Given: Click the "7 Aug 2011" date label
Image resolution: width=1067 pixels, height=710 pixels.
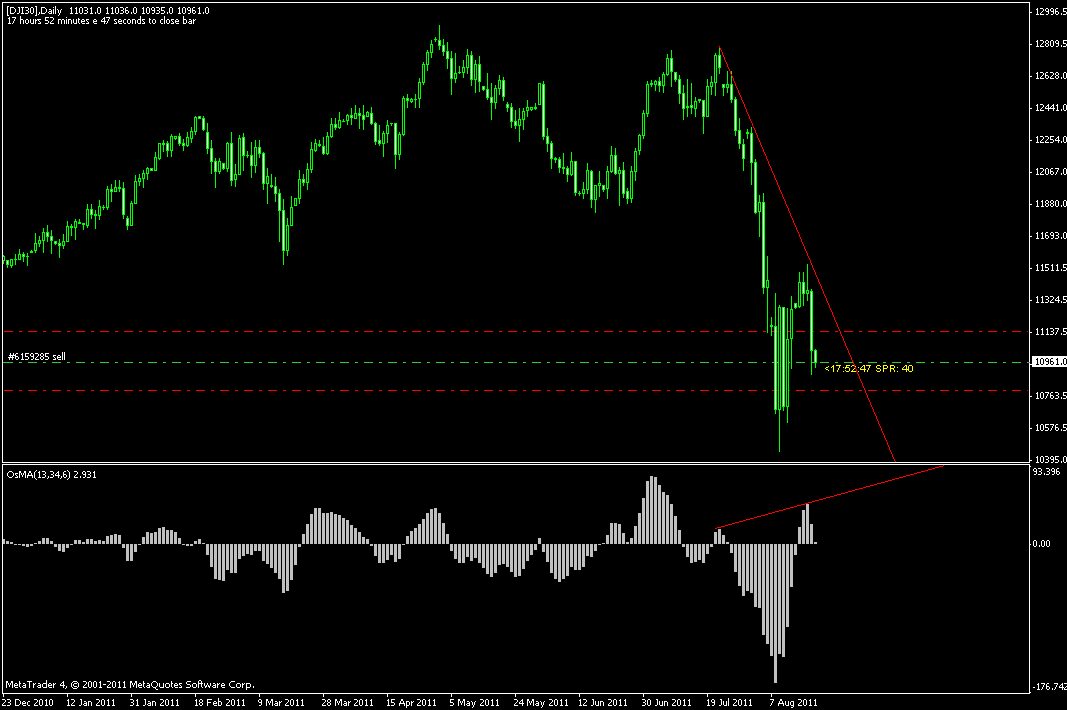Looking at the screenshot, I should point(793,703).
